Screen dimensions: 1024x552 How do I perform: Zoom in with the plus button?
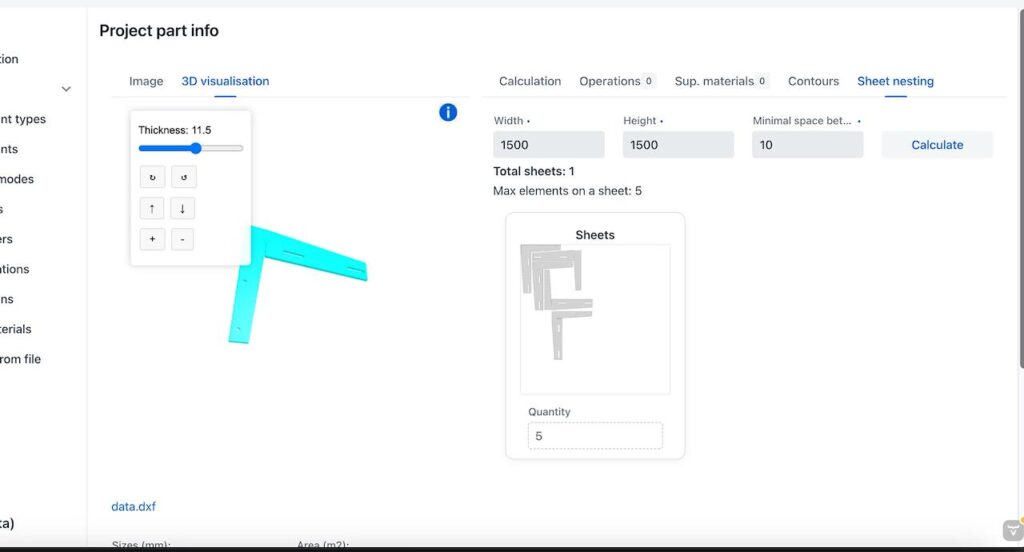pos(152,239)
